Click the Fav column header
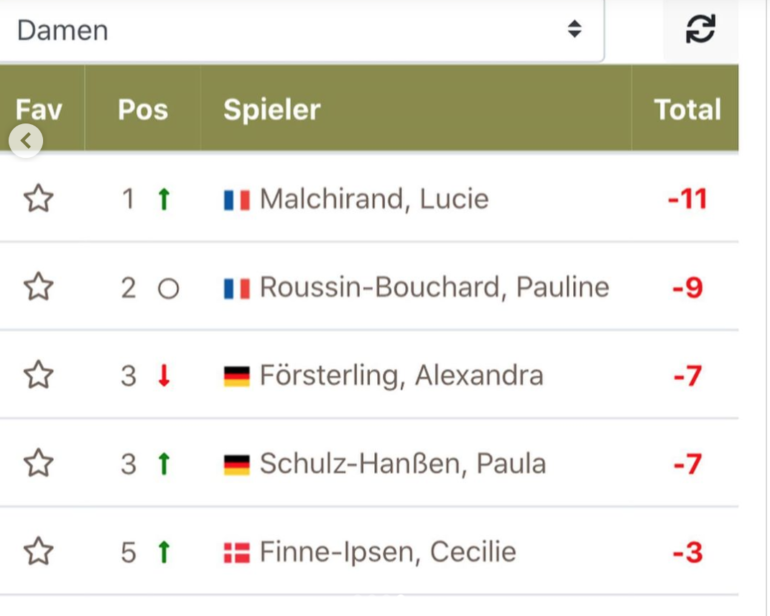 coord(39,109)
